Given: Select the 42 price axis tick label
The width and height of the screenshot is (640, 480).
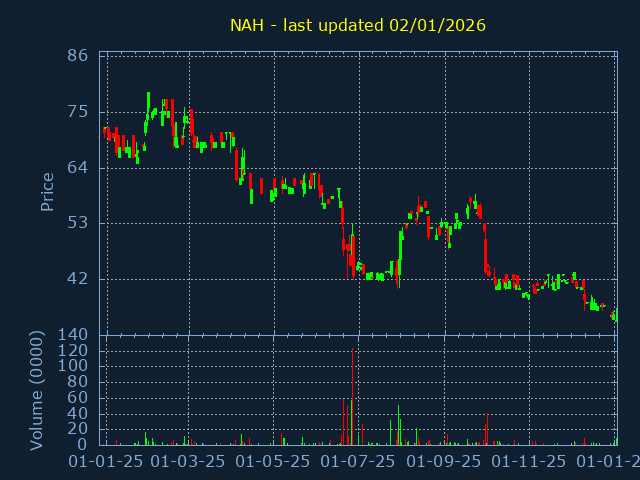Looking at the screenshot, I should (78, 279).
